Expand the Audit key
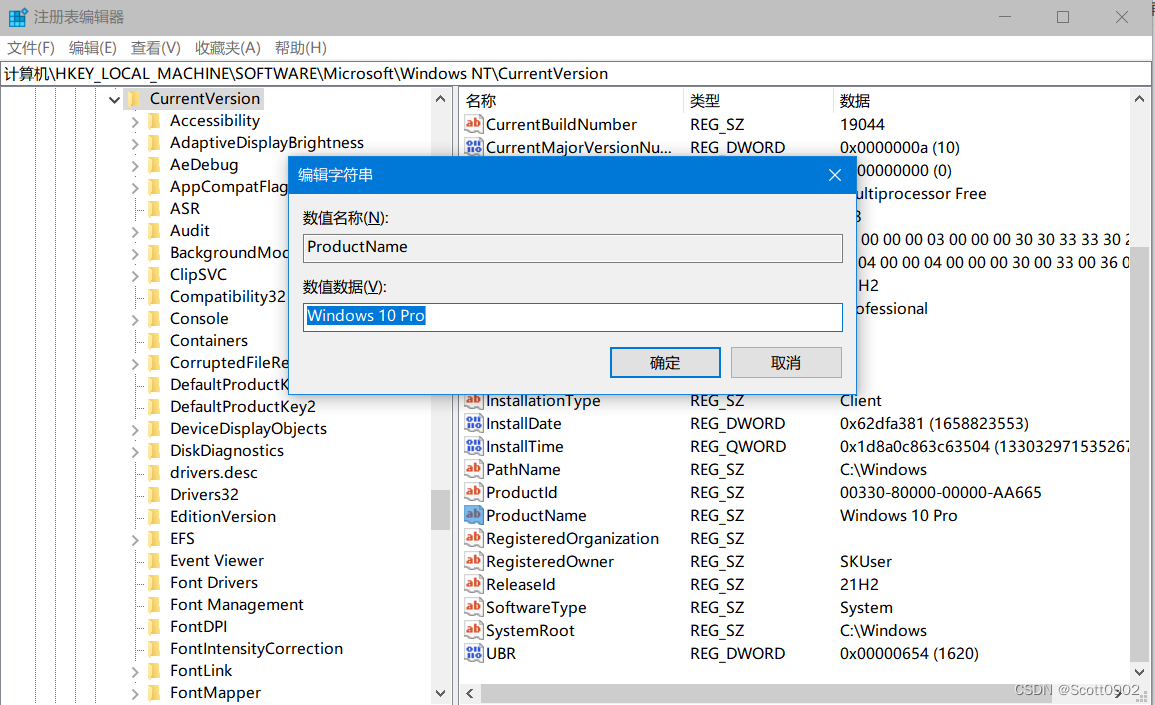This screenshot has width=1155, height=705. tap(135, 231)
